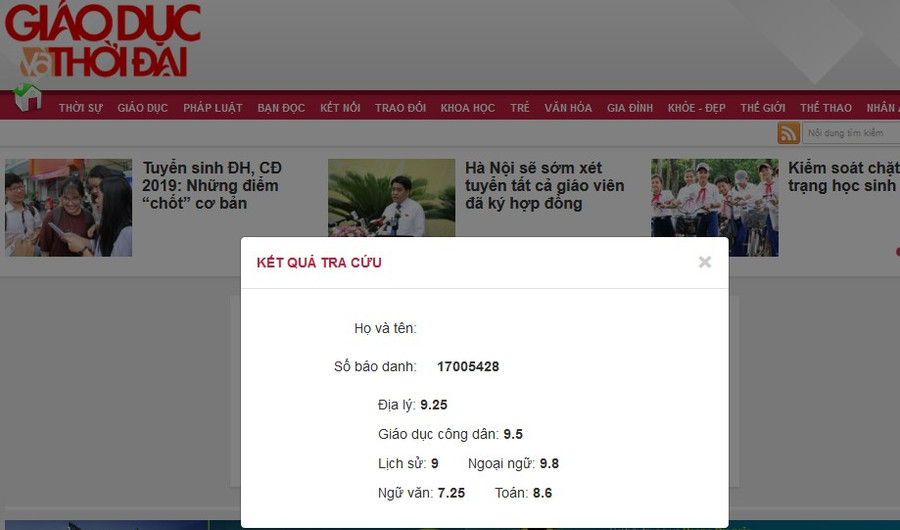Close the Kết quả tra cứu dialog

(705, 262)
